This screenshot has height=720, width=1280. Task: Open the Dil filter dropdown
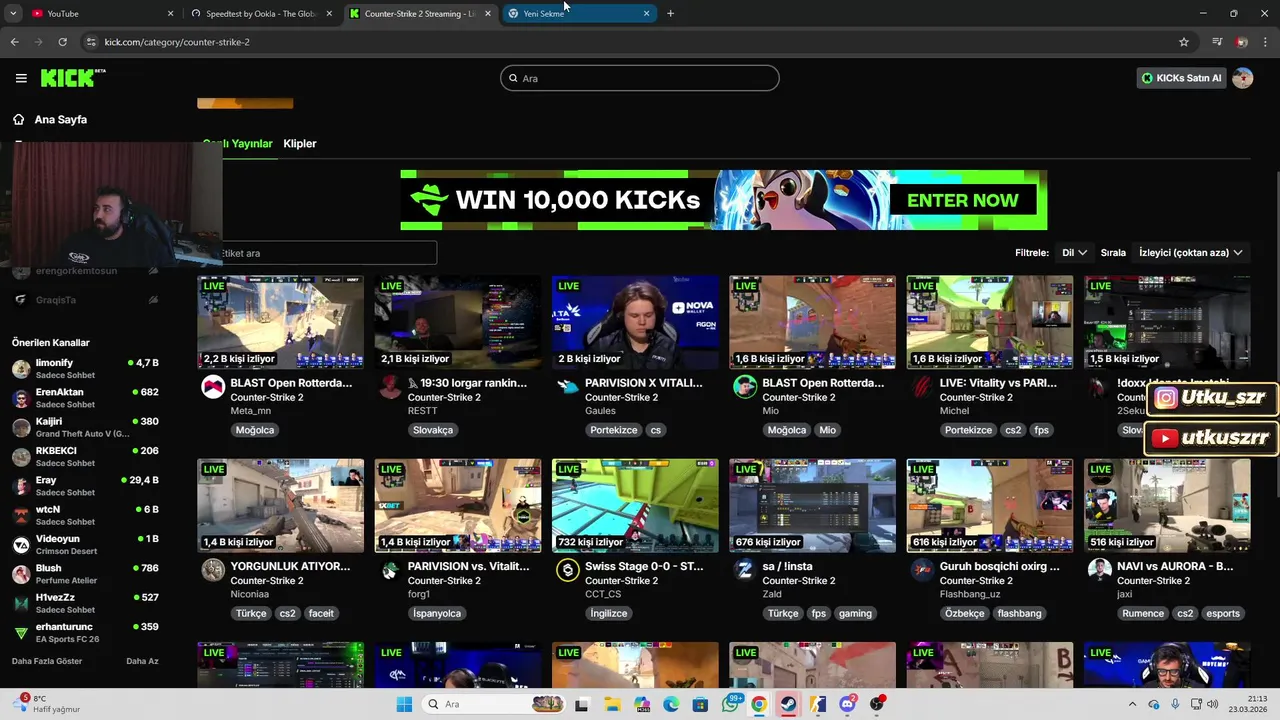pyautogui.click(x=1074, y=253)
